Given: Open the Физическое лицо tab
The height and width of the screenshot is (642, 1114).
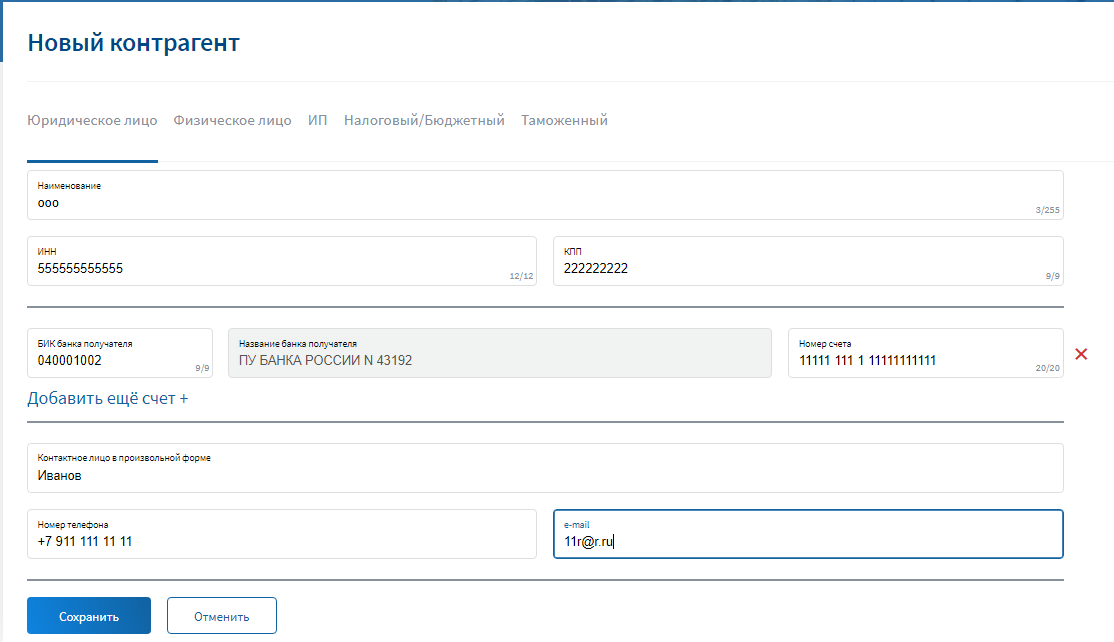Looking at the screenshot, I should [232, 121].
